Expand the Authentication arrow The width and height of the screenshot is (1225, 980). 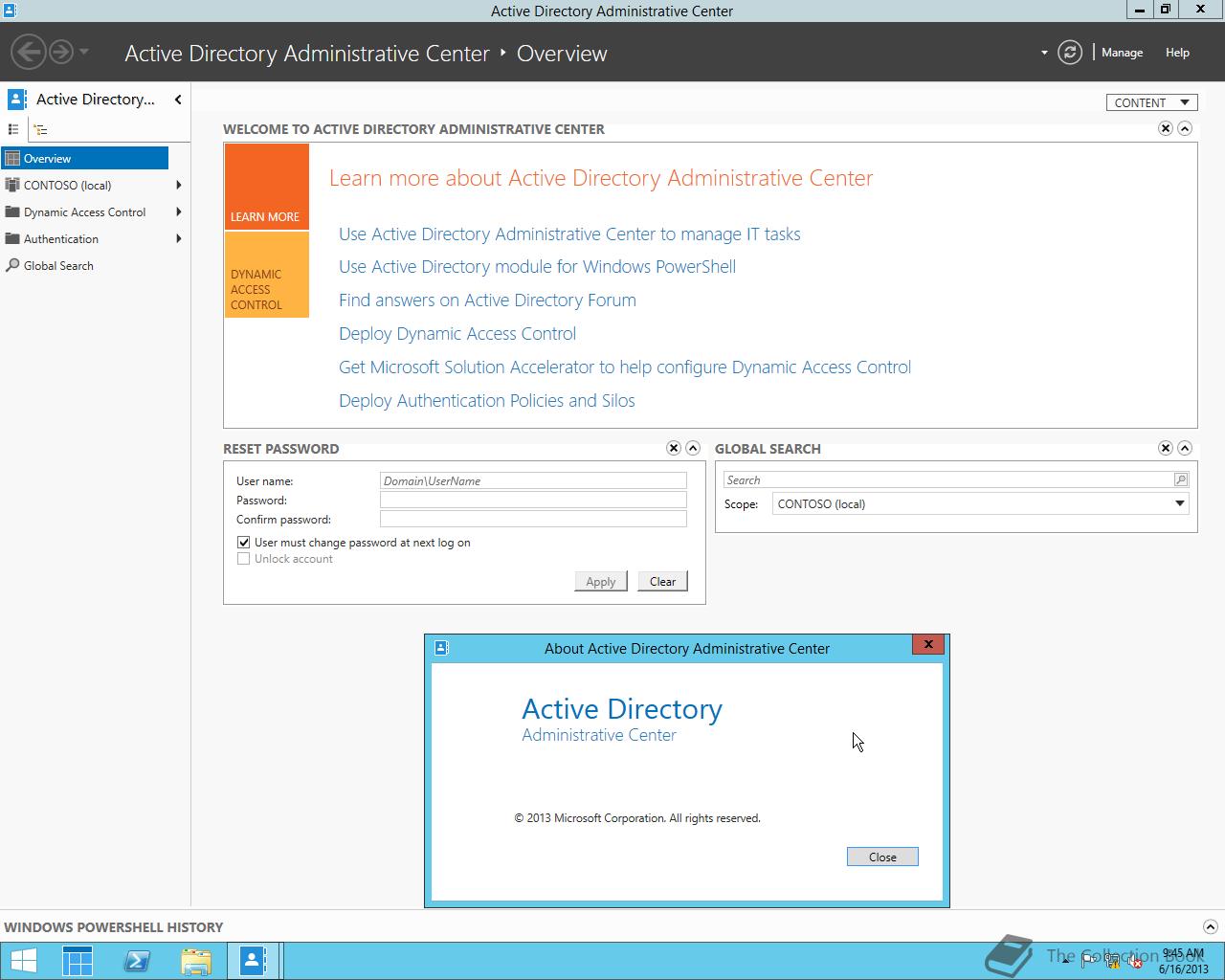coord(179,238)
